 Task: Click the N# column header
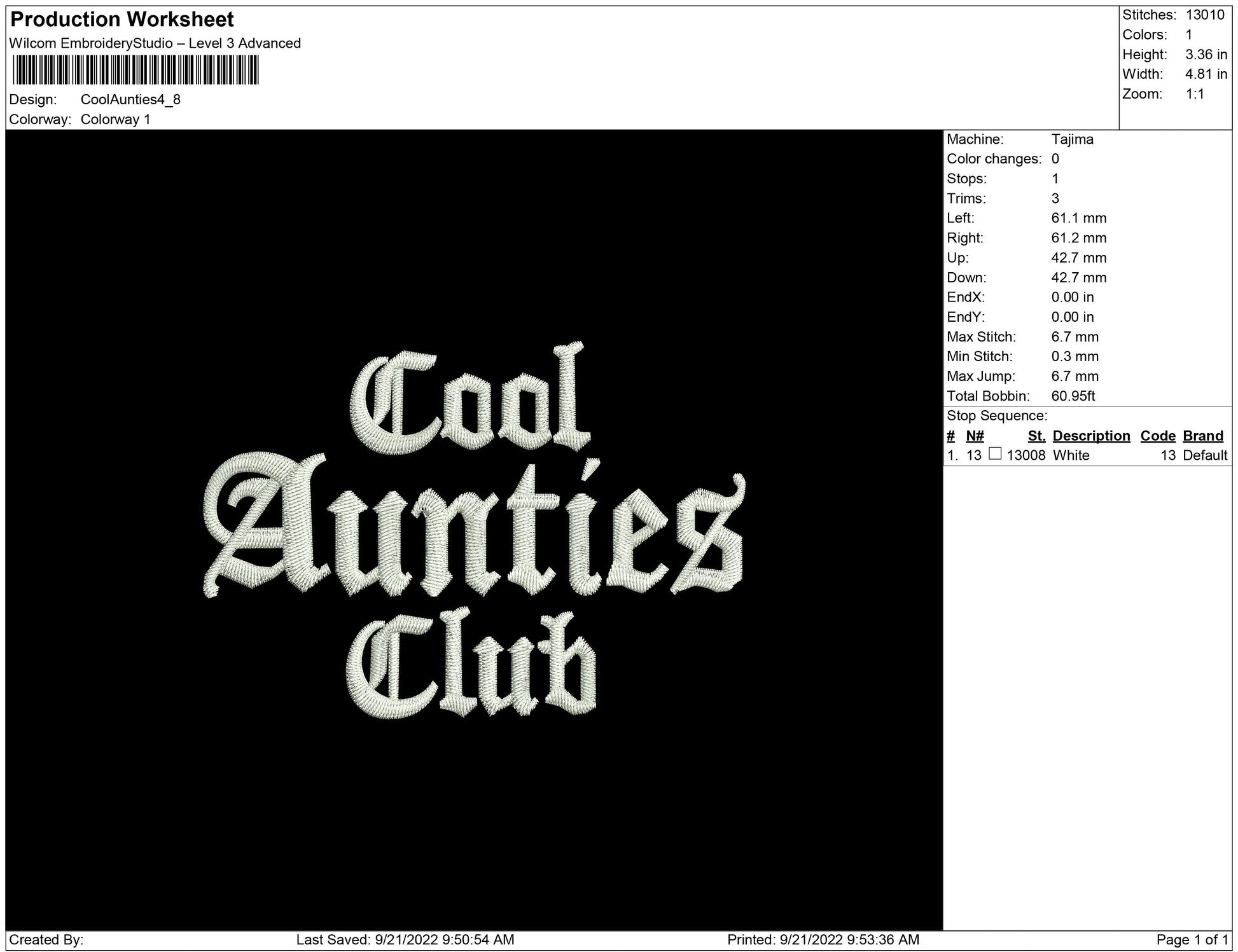[975, 436]
